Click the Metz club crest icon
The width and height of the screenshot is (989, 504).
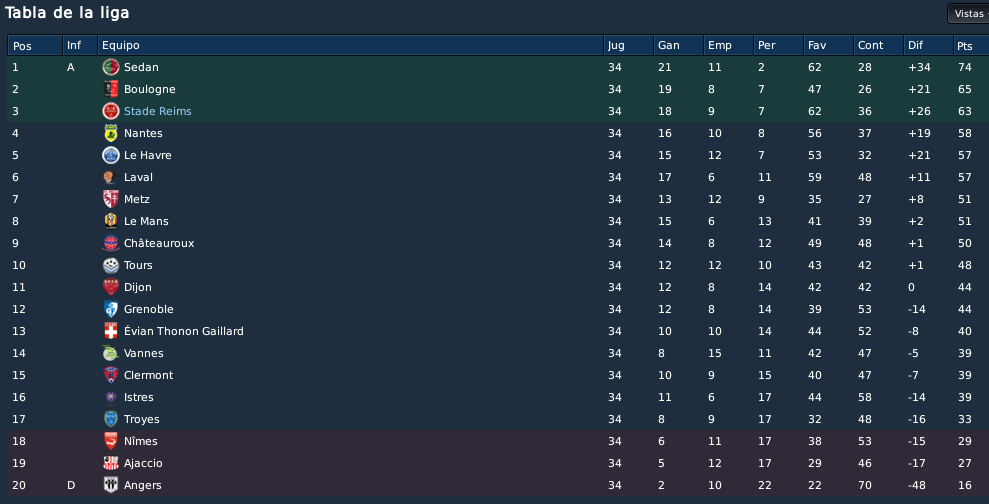pos(111,199)
